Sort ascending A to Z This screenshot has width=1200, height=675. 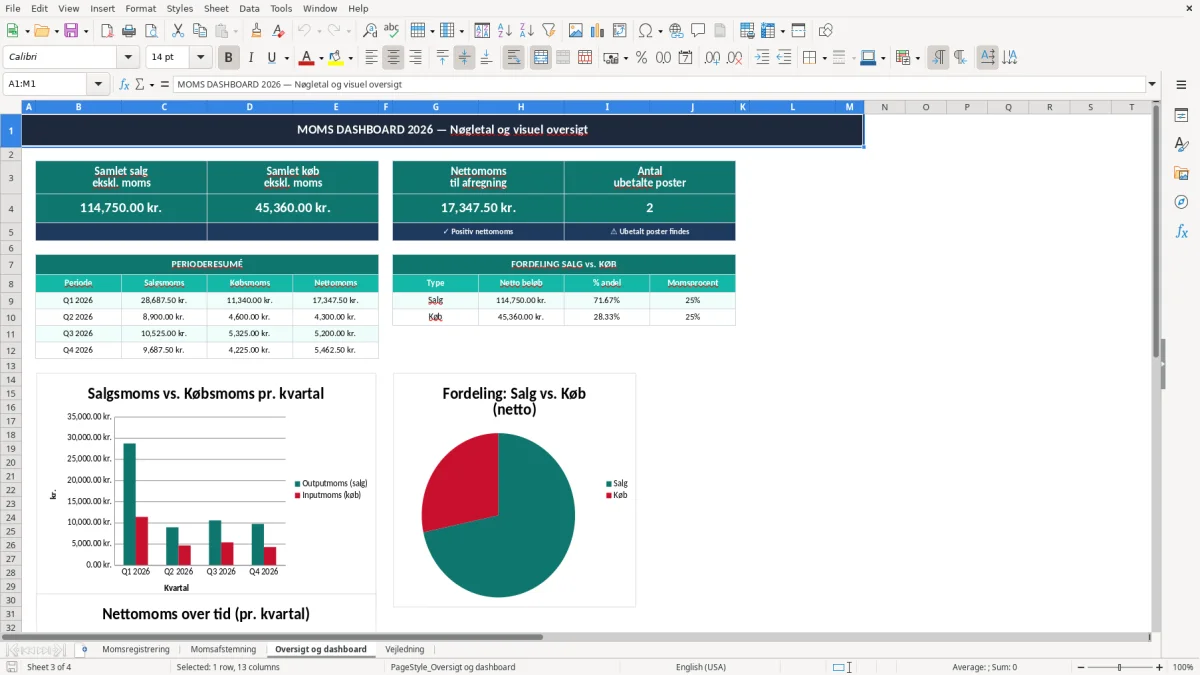tap(505, 31)
